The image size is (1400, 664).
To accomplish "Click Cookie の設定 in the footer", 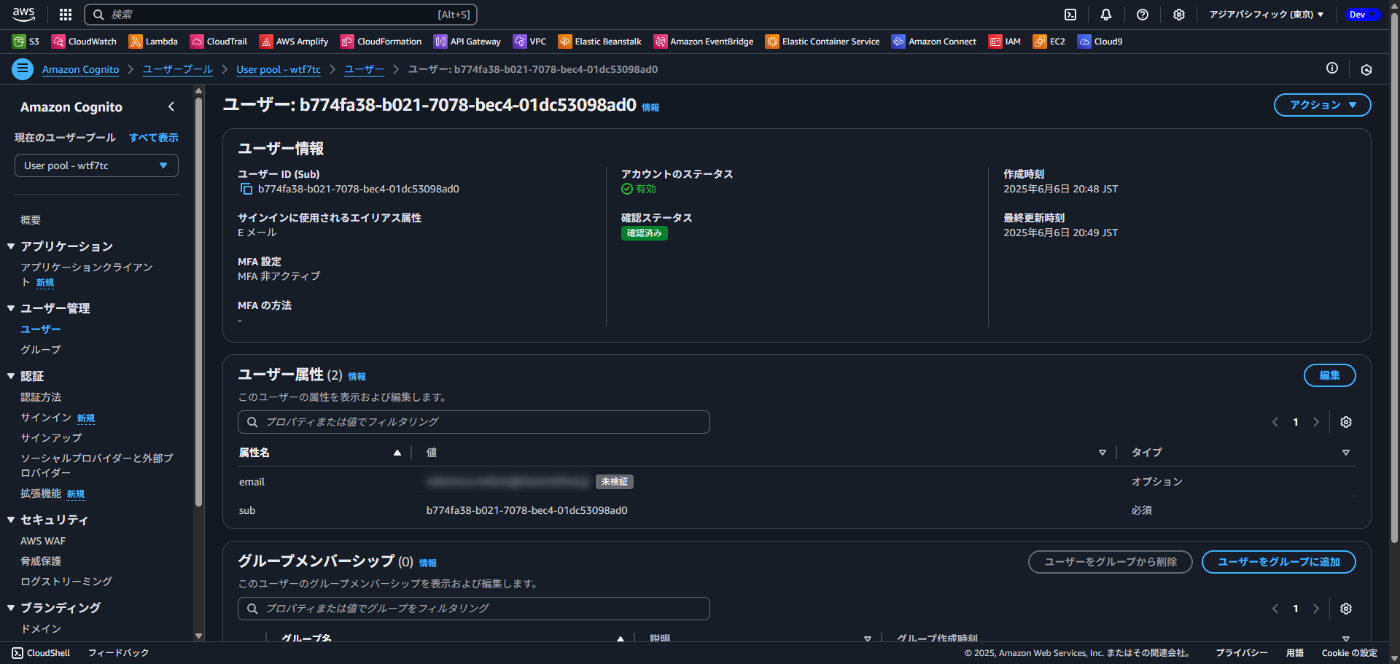I will [x=1349, y=653].
